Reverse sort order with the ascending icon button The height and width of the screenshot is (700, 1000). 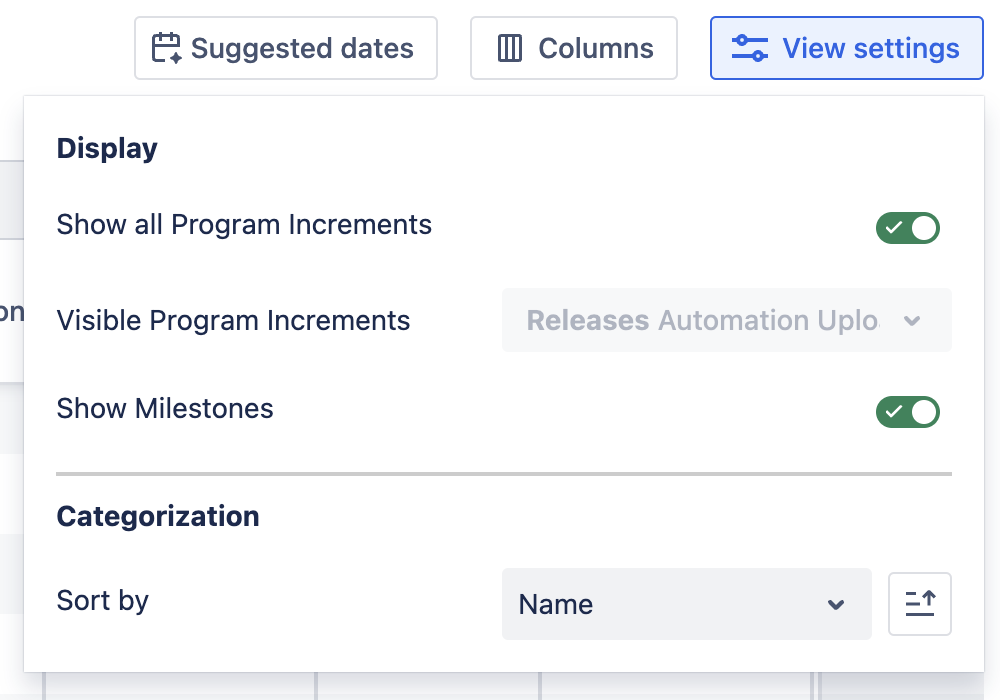pos(920,604)
